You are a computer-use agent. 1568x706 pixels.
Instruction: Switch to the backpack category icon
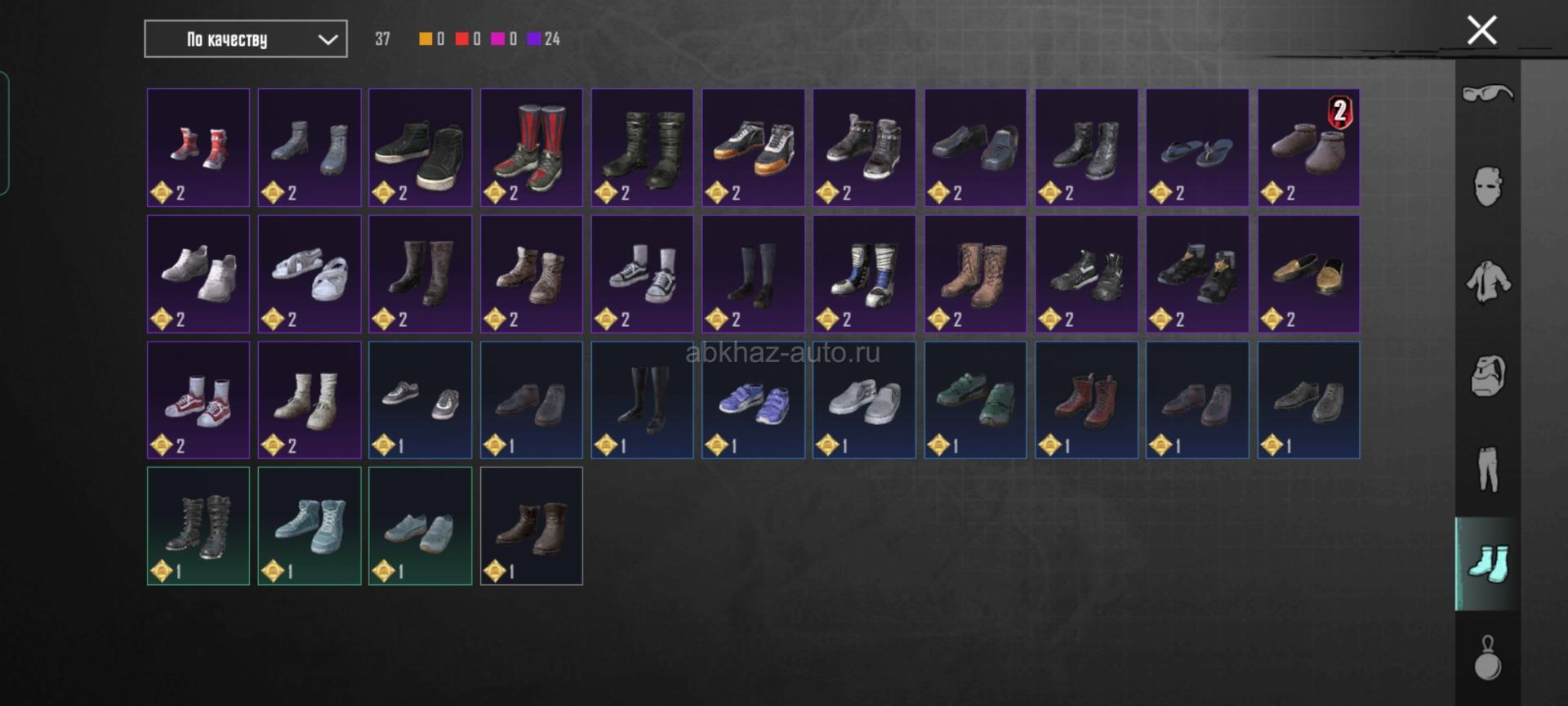point(1487,376)
